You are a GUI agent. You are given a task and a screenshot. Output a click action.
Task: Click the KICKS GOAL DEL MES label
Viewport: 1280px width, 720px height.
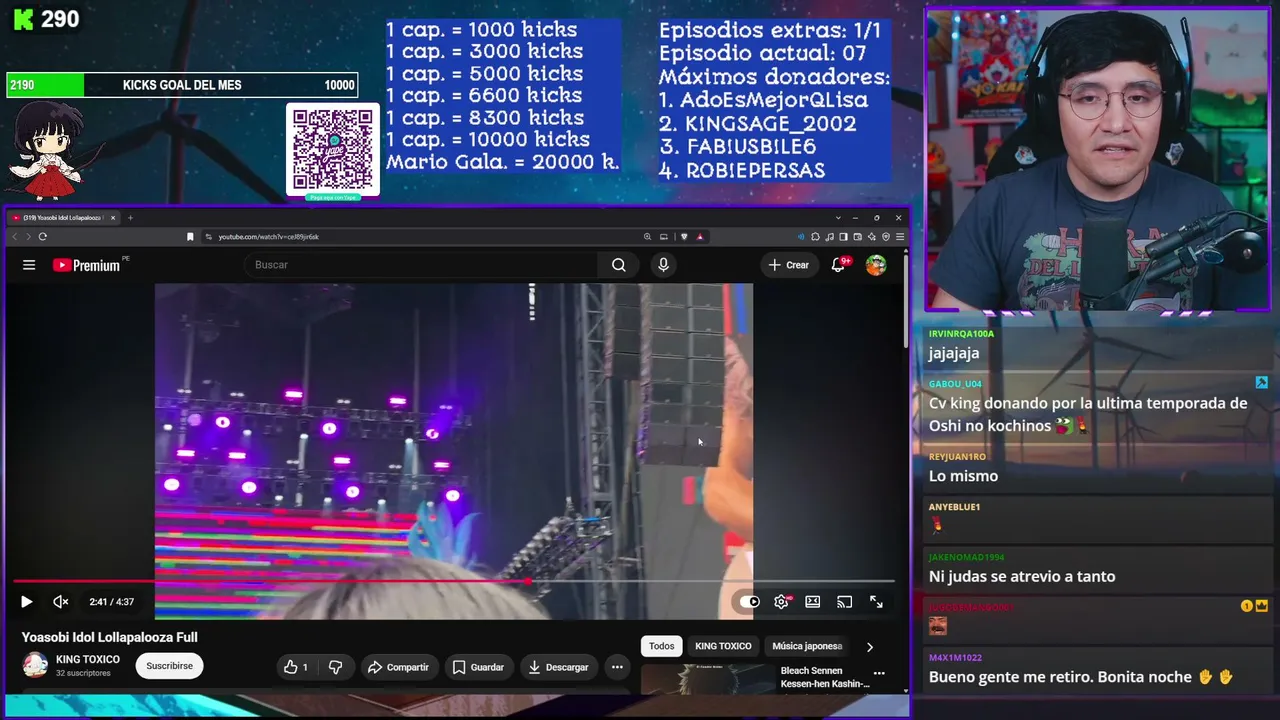click(x=182, y=85)
